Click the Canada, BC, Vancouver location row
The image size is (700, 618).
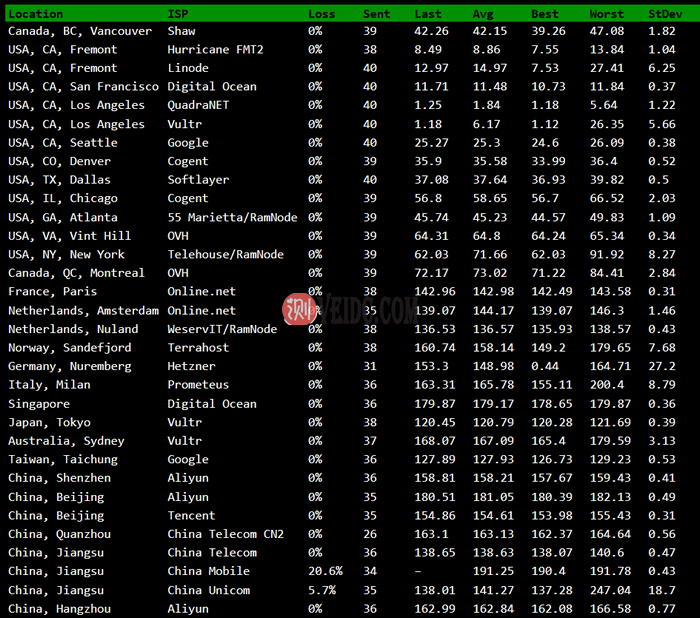click(x=80, y=31)
